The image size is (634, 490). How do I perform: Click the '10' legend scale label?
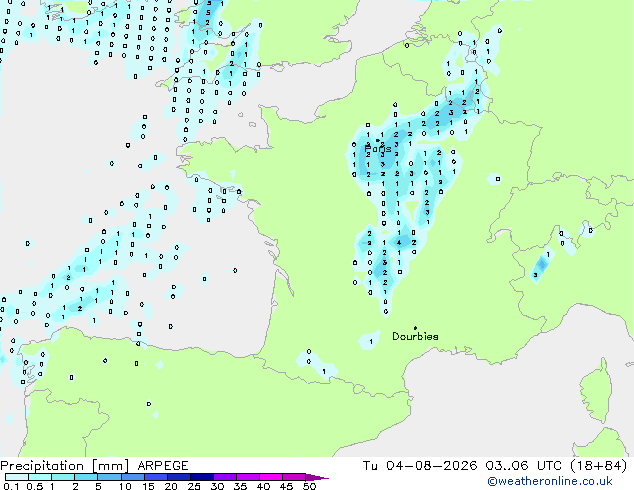click(x=125, y=486)
